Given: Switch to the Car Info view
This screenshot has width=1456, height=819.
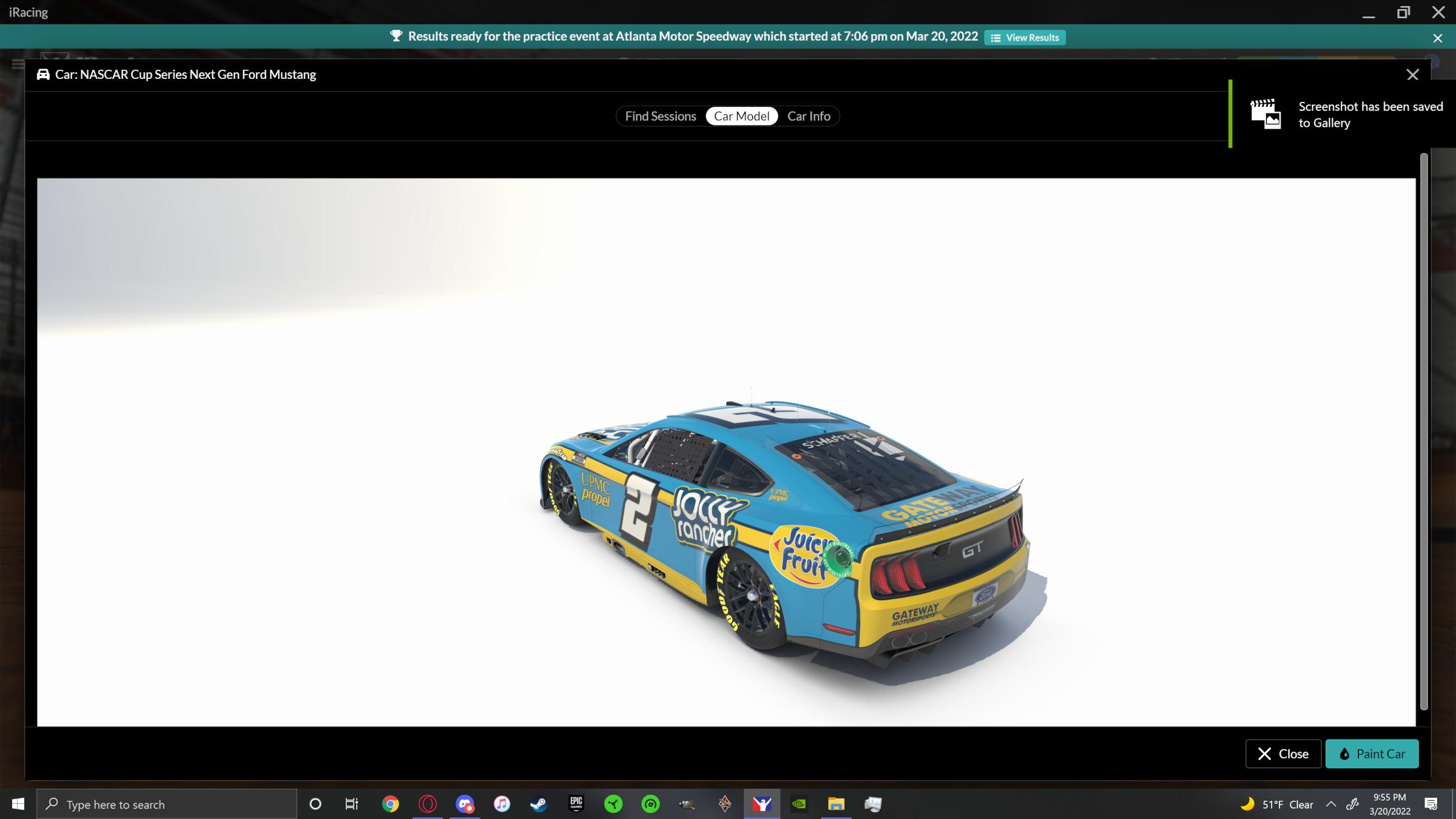Looking at the screenshot, I should point(809,116).
